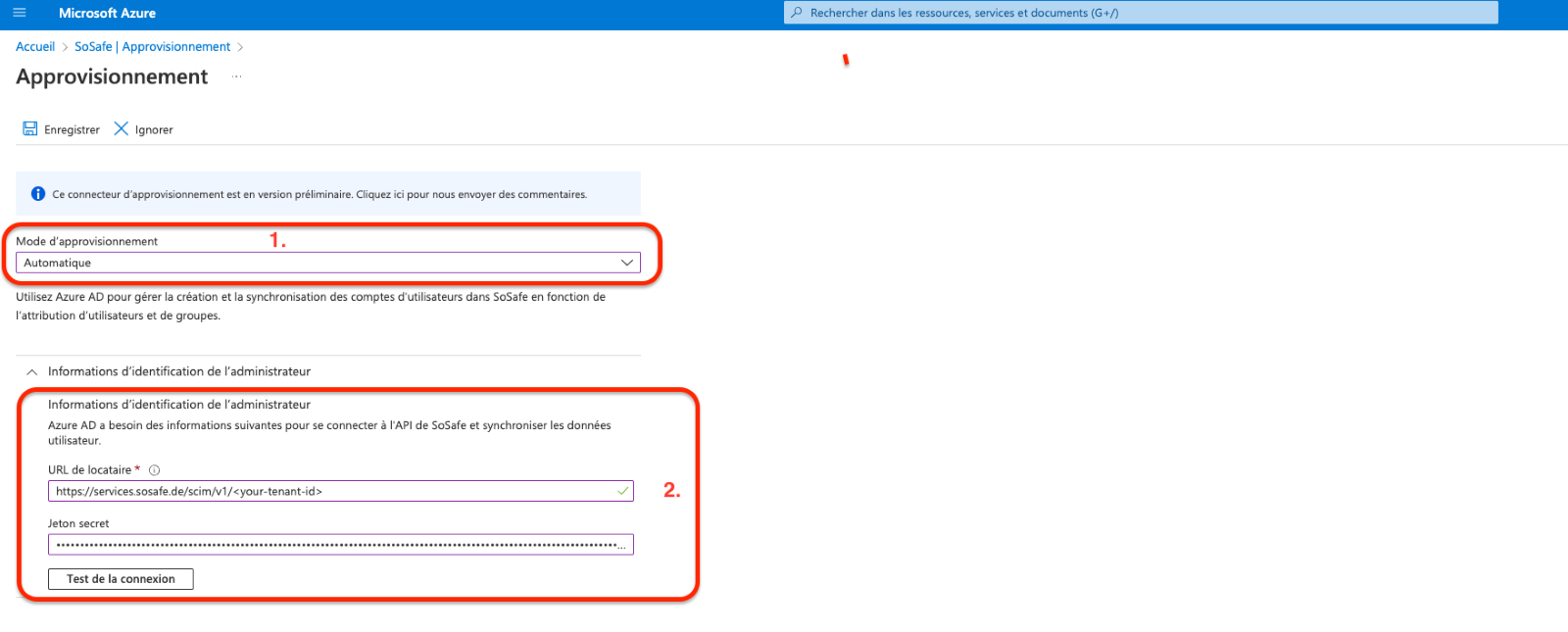Click the Enregistrer save disk icon

(30, 129)
